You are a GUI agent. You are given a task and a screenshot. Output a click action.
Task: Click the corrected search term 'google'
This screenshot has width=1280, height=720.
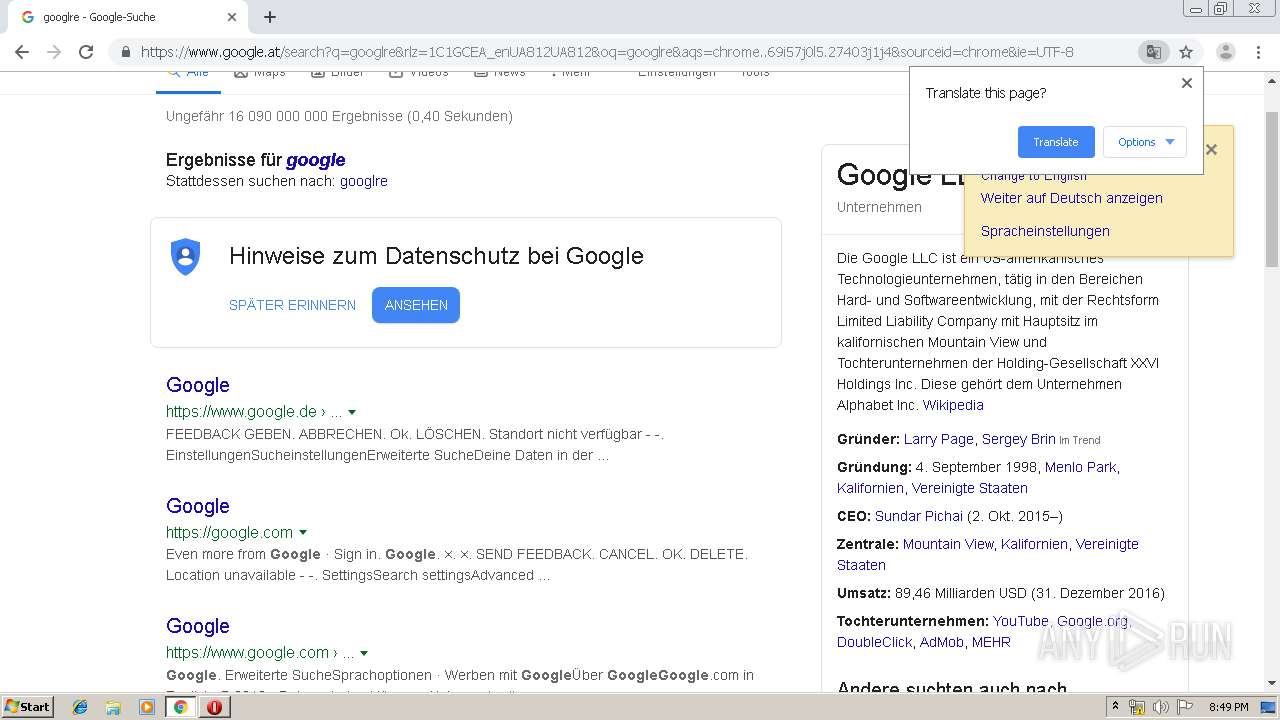[x=316, y=160]
